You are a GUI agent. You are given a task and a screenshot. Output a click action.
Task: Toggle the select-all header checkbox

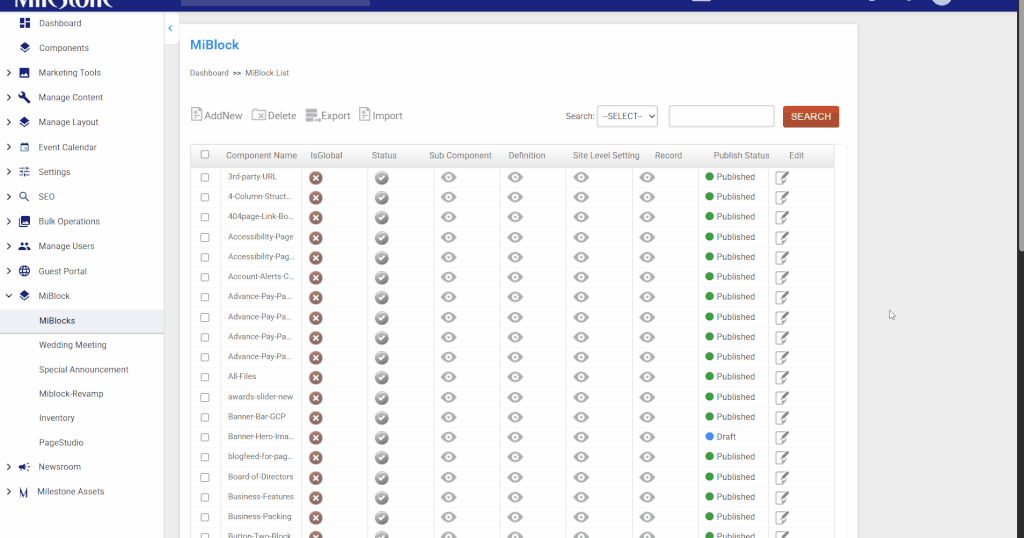(205, 155)
